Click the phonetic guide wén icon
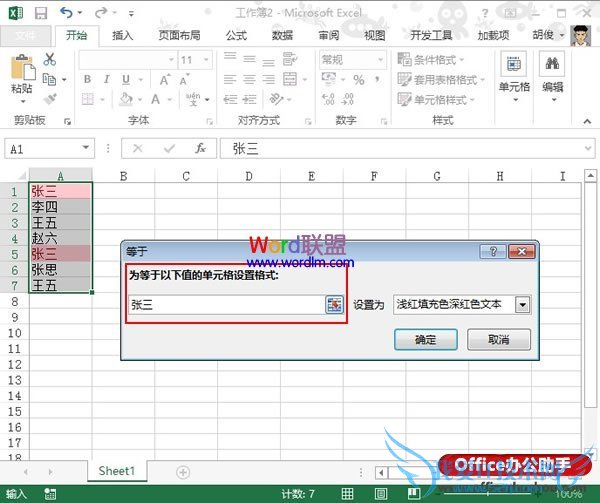The image size is (600, 503). point(193,99)
